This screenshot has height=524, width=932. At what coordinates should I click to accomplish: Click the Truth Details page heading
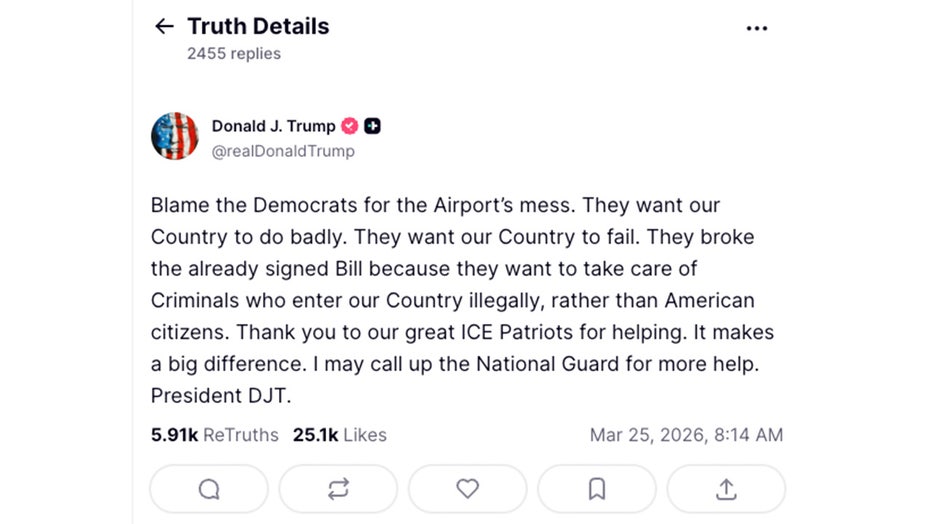[x=258, y=27]
